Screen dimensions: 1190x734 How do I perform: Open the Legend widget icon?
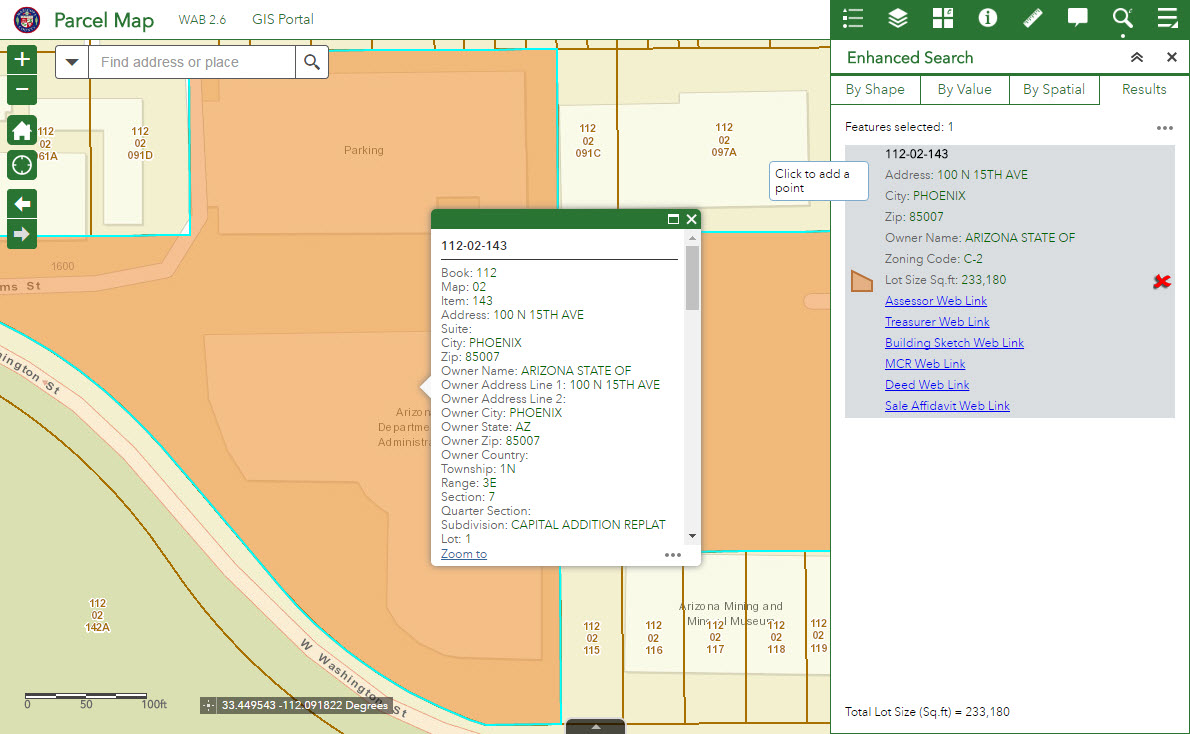pyautogui.click(x=853, y=18)
